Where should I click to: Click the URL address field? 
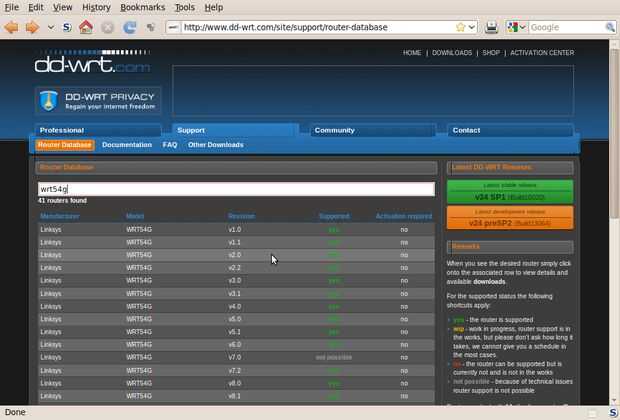(x=318, y=27)
